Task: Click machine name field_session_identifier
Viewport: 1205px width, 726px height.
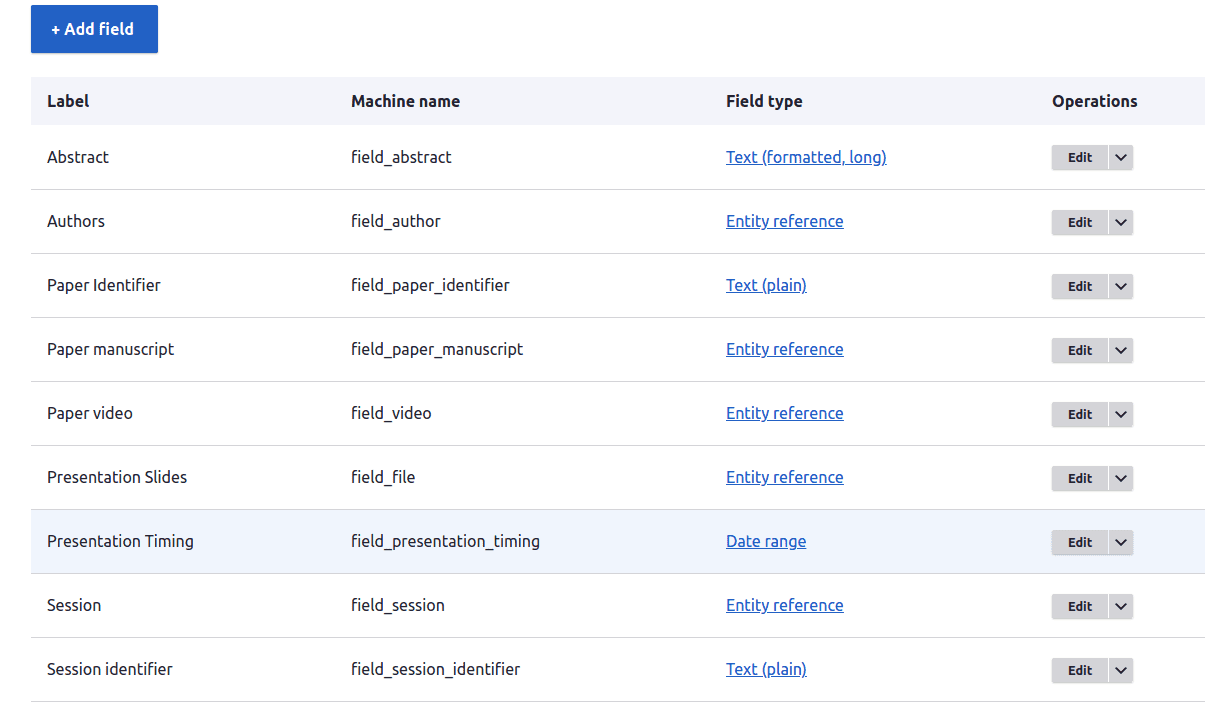Action: coord(435,669)
